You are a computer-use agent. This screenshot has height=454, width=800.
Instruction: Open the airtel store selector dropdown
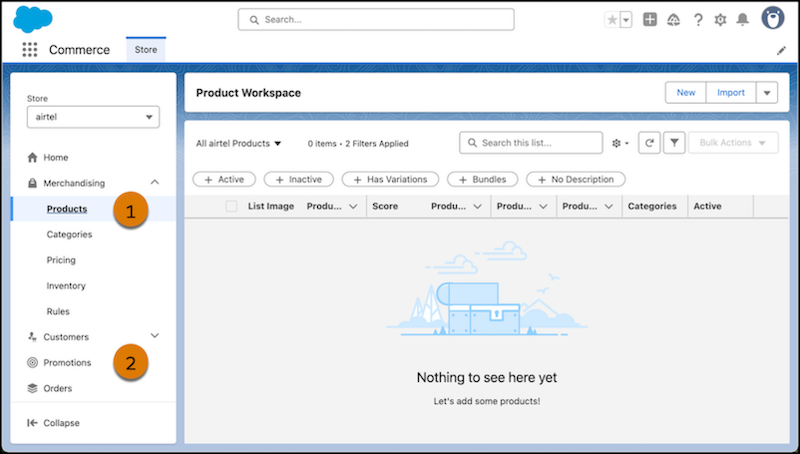pos(93,117)
